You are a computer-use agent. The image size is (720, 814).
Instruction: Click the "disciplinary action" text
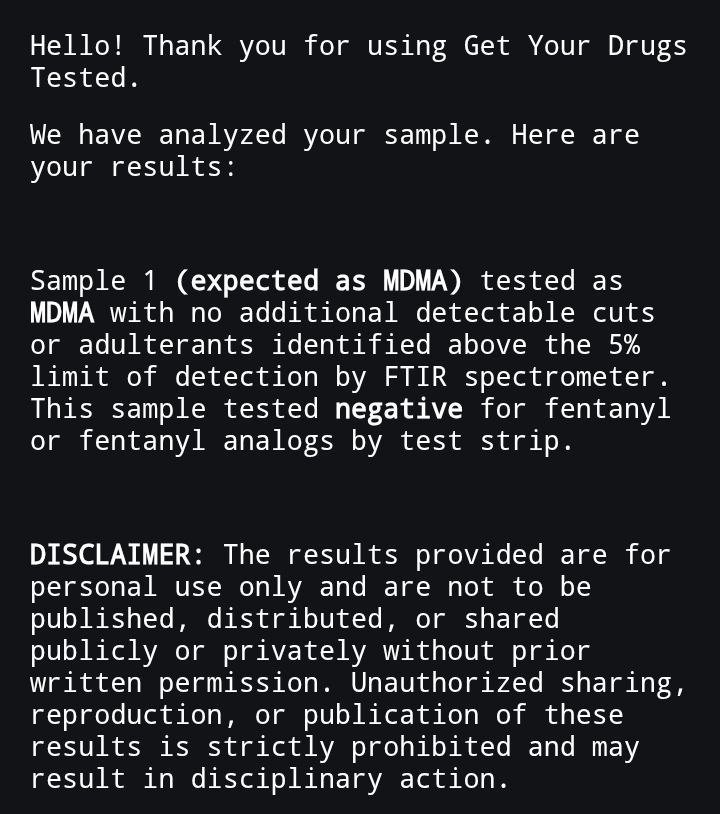click(342, 779)
